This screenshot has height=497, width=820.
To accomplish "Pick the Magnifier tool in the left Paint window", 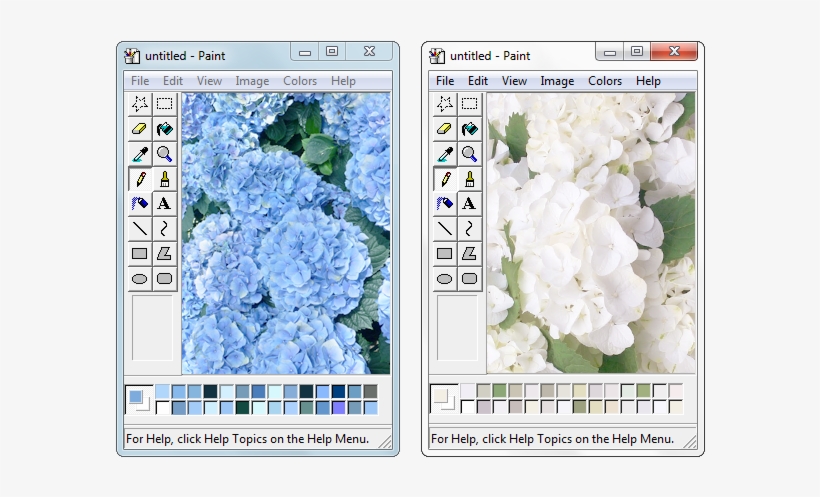I will pos(164,154).
